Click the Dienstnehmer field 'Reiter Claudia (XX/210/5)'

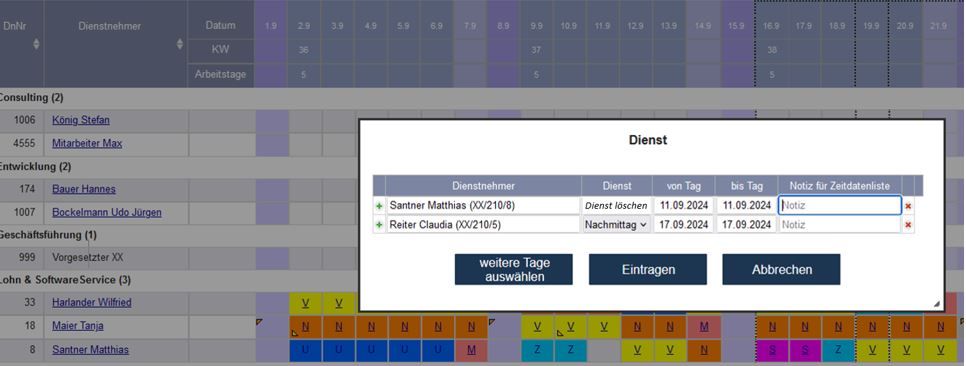[484, 225]
